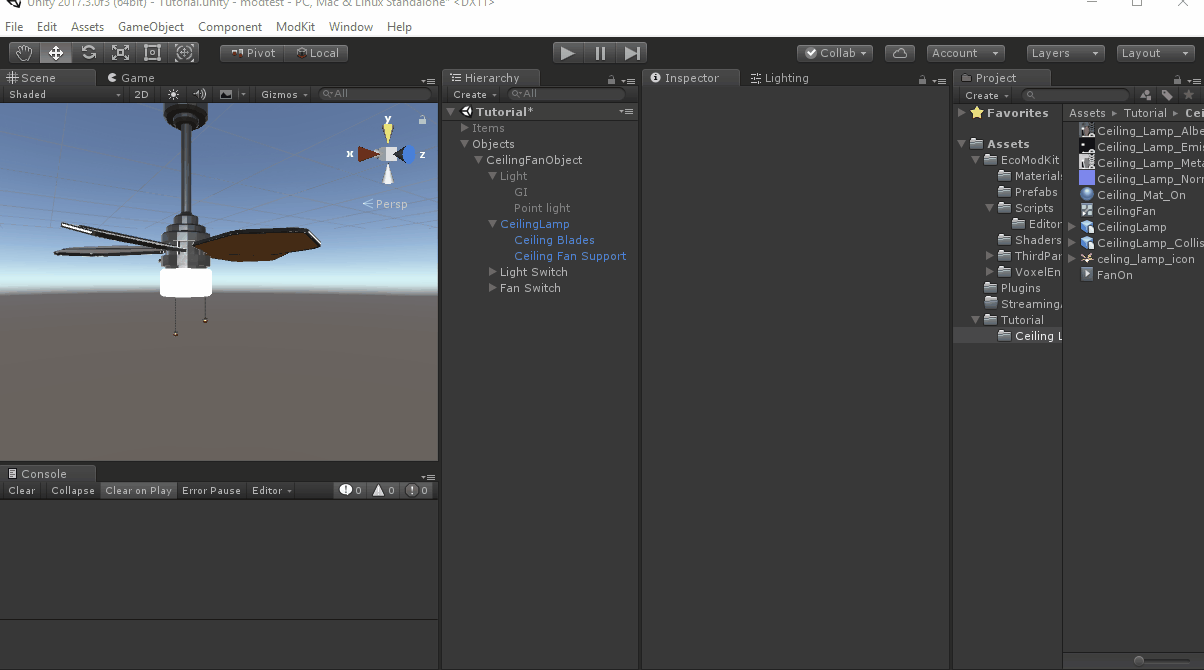Open the GameObject menu
This screenshot has width=1204, height=670.
(x=150, y=27)
